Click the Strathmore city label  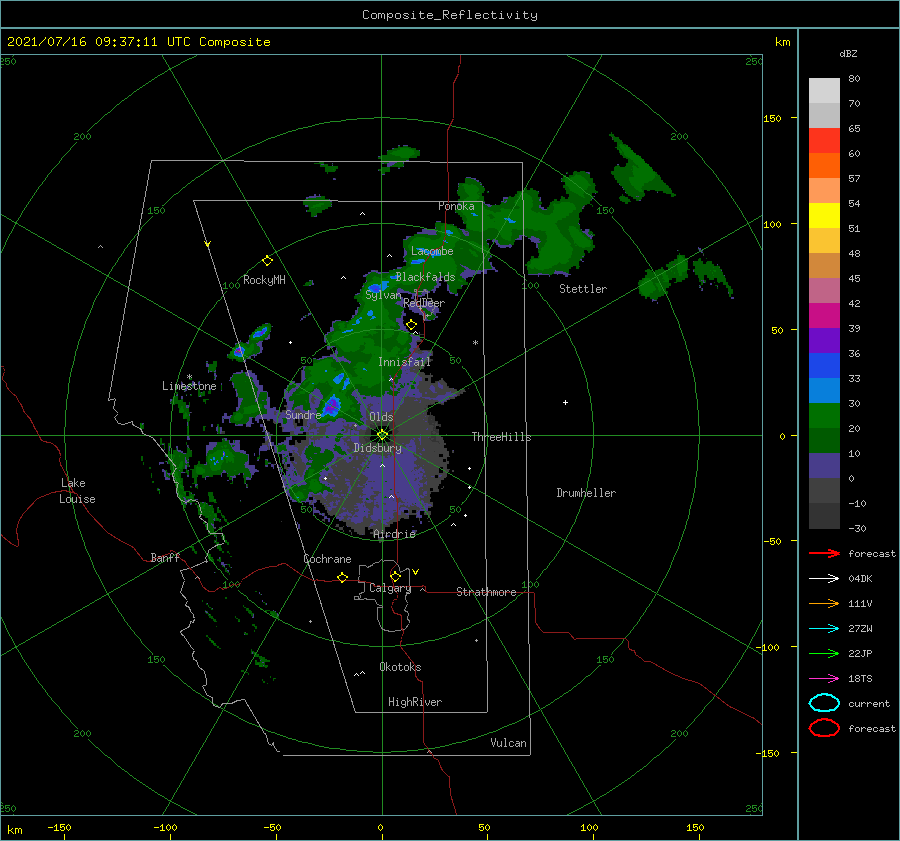point(486,592)
